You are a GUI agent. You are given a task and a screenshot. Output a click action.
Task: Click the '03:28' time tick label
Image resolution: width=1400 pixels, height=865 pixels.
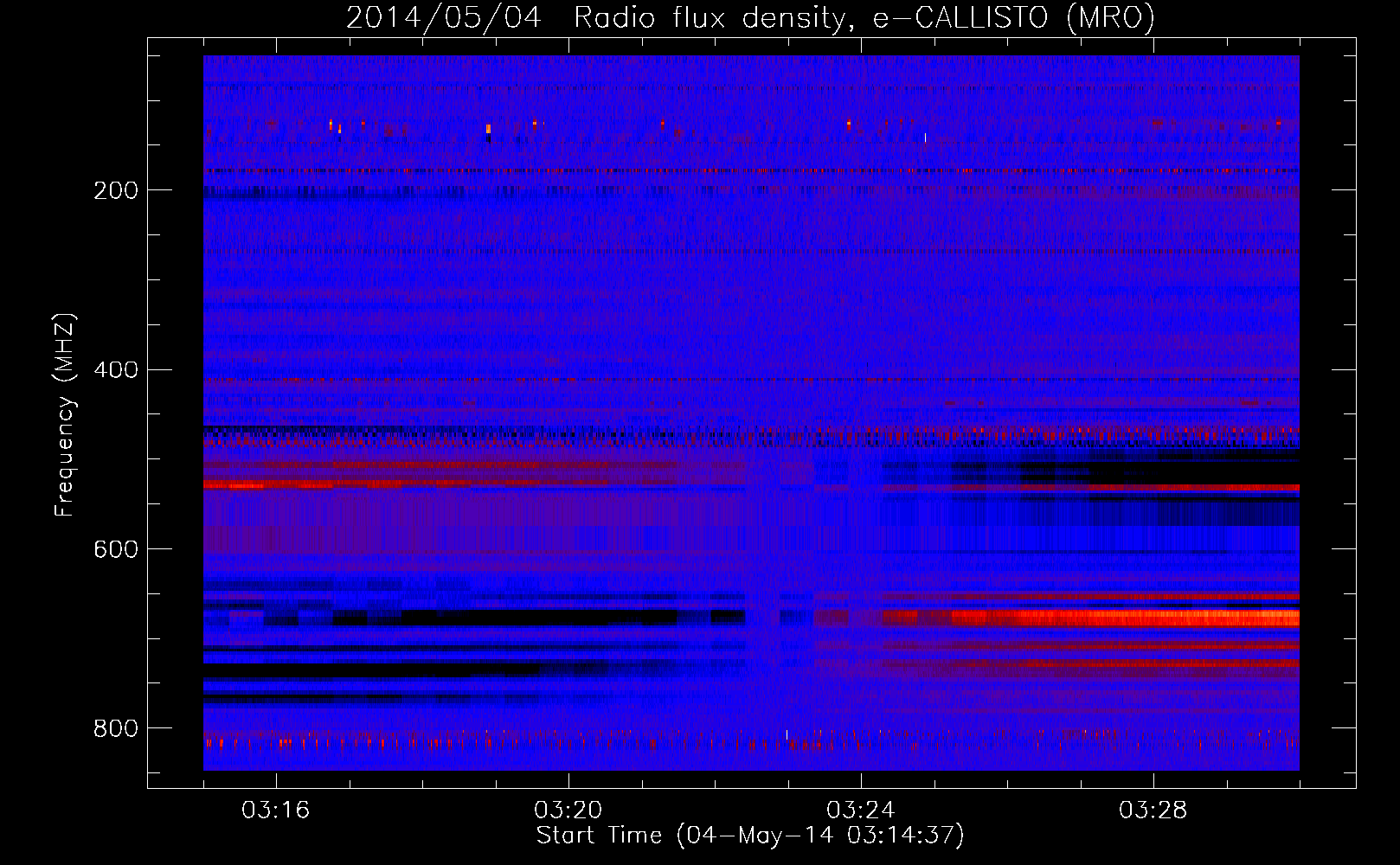click(1153, 811)
